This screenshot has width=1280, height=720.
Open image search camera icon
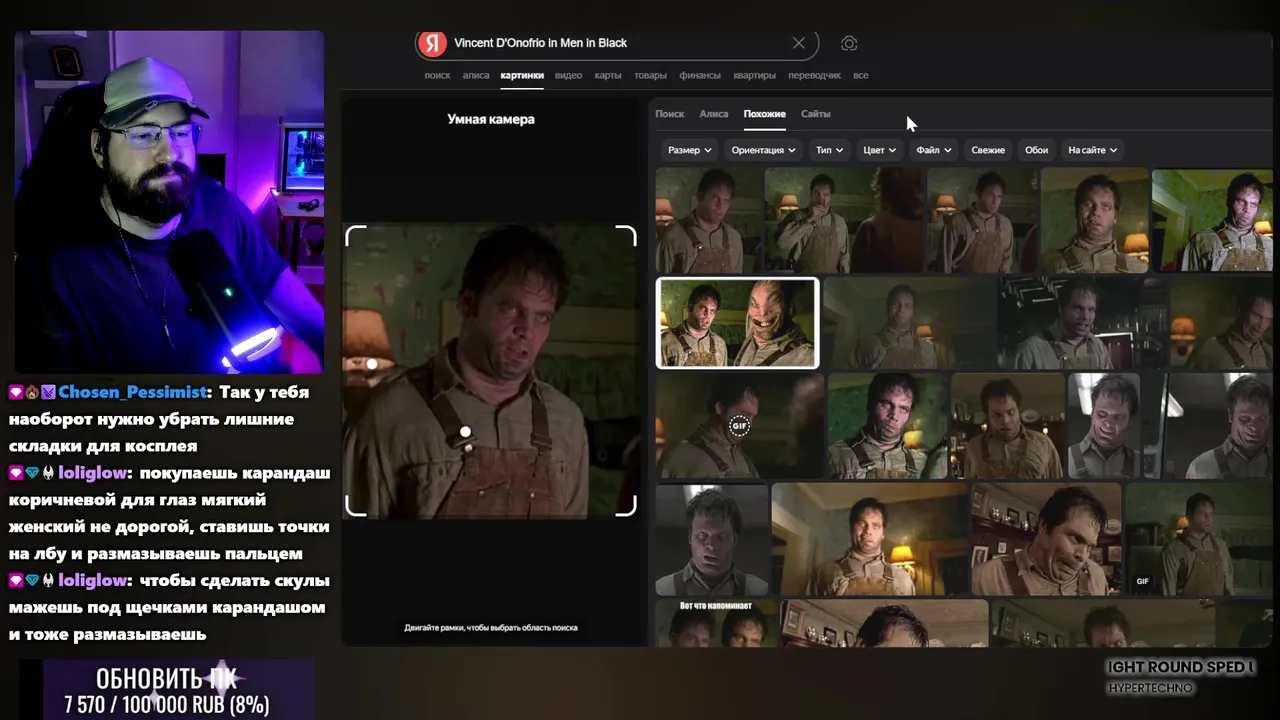coord(849,43)
